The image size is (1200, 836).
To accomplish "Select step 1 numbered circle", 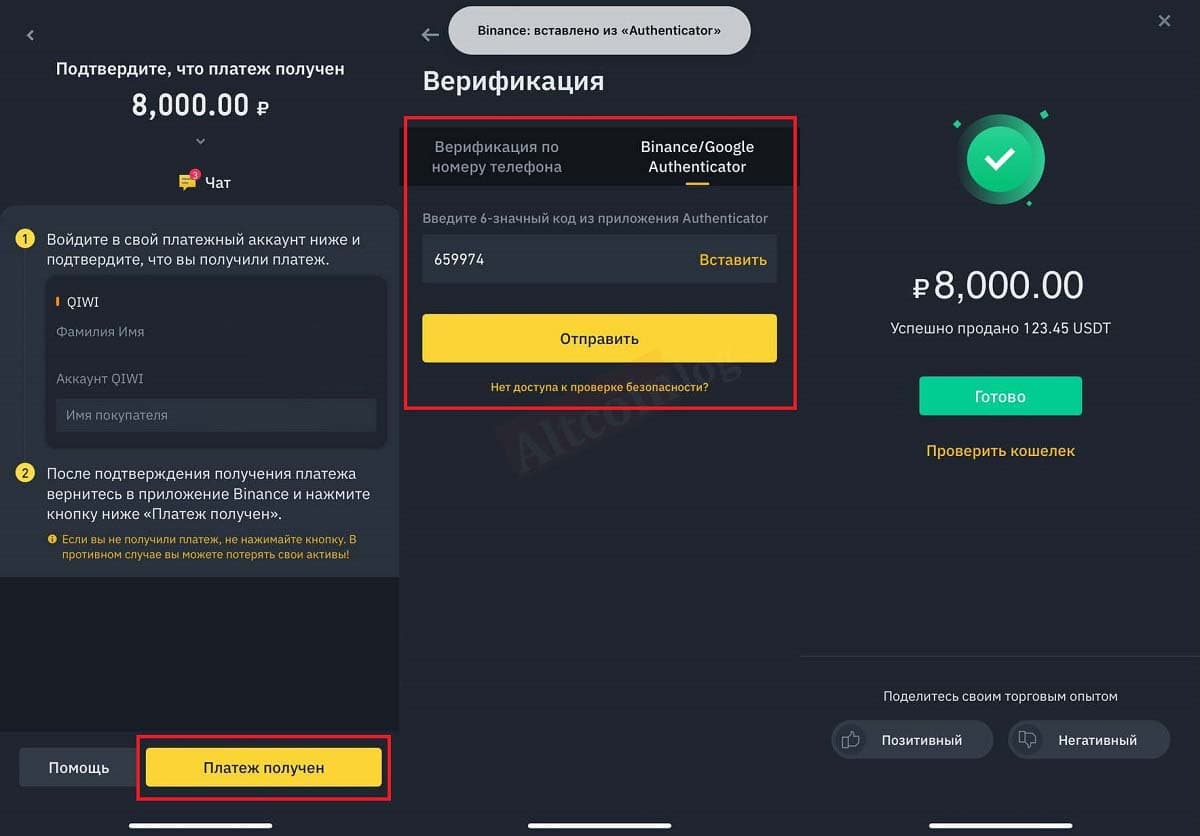I will pos(26,240).
